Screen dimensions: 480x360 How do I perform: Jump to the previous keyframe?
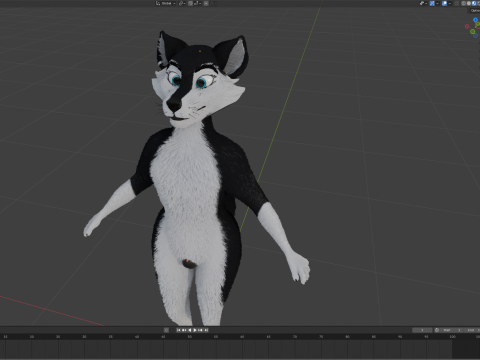point(184,330)
